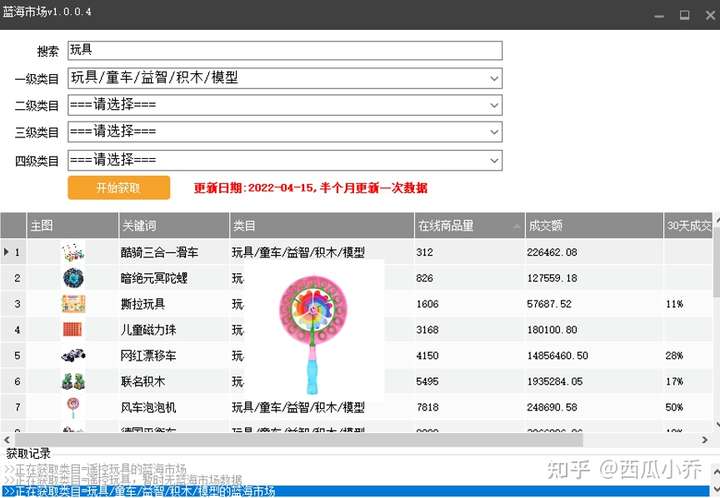Click thumbnail image for 风车泡泡机

pyautogui.click(x=73, y=407)
